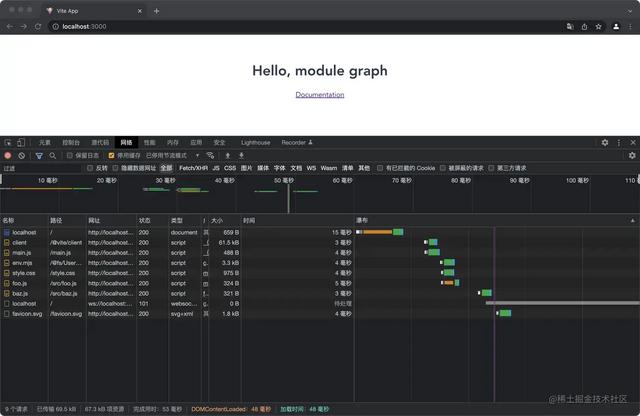
Task: Open network search magnifier
Action: click(53, 156)
